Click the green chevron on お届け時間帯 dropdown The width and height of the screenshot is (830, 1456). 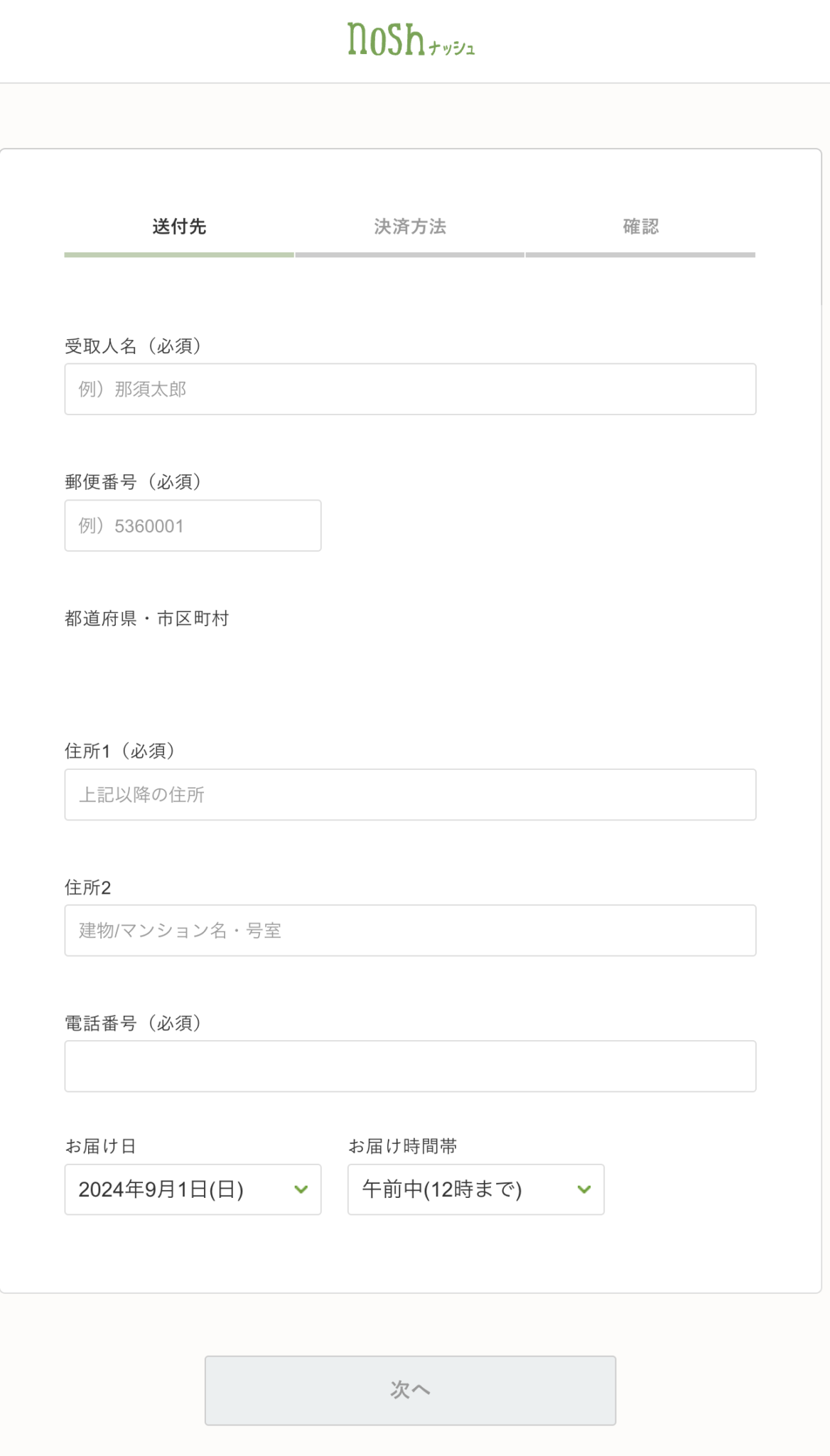[x=583, y=1189]
